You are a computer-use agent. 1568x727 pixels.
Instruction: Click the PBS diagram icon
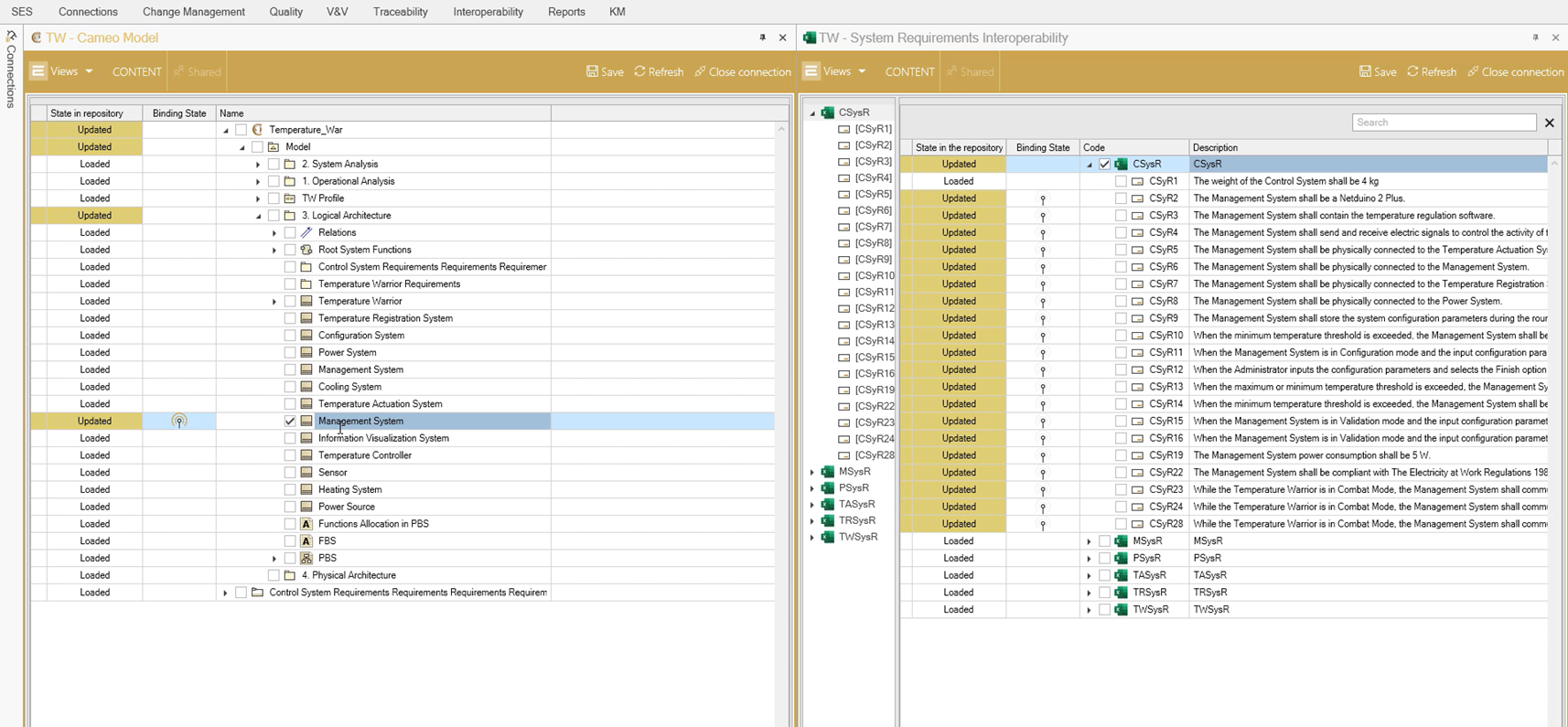[306, 558]
